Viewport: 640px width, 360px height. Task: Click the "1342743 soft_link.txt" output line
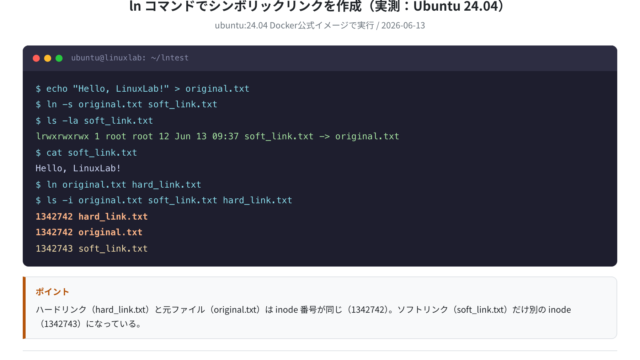tap(91, 249)
